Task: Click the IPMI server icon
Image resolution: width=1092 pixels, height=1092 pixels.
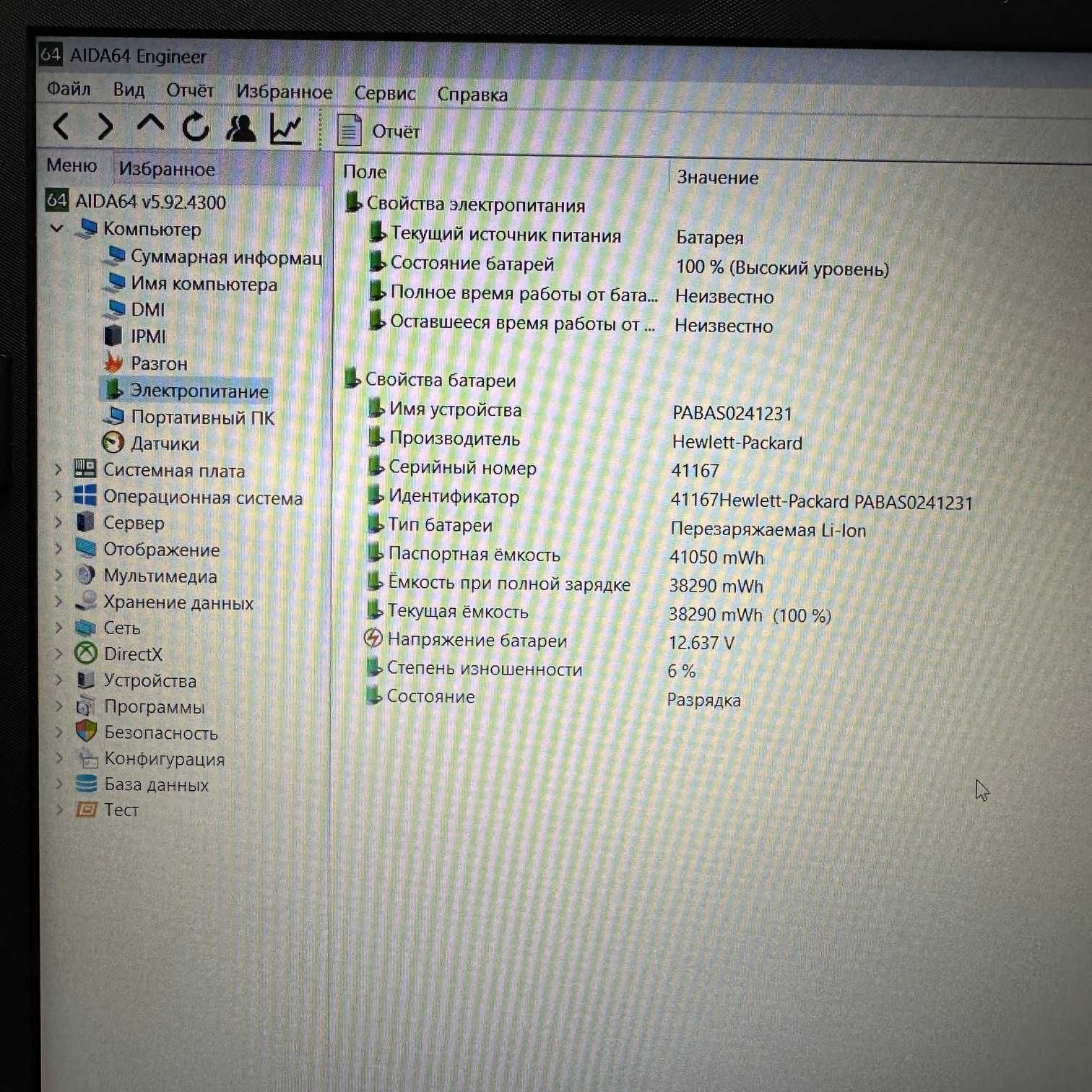Action: 113,336
